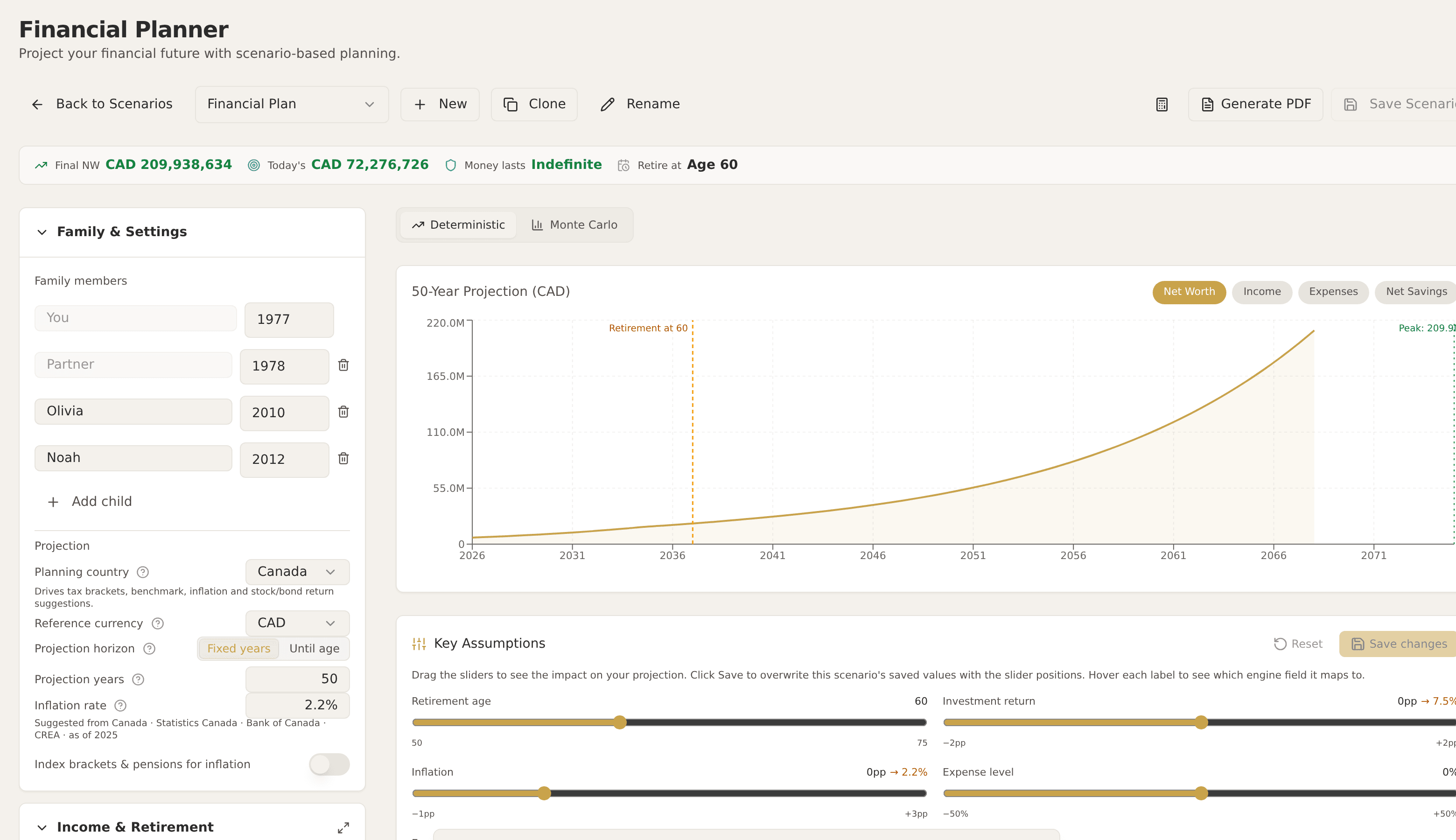Generate PDF report
The width and height of the screenshot is (1456, 840).
(x=1256, y=105)
